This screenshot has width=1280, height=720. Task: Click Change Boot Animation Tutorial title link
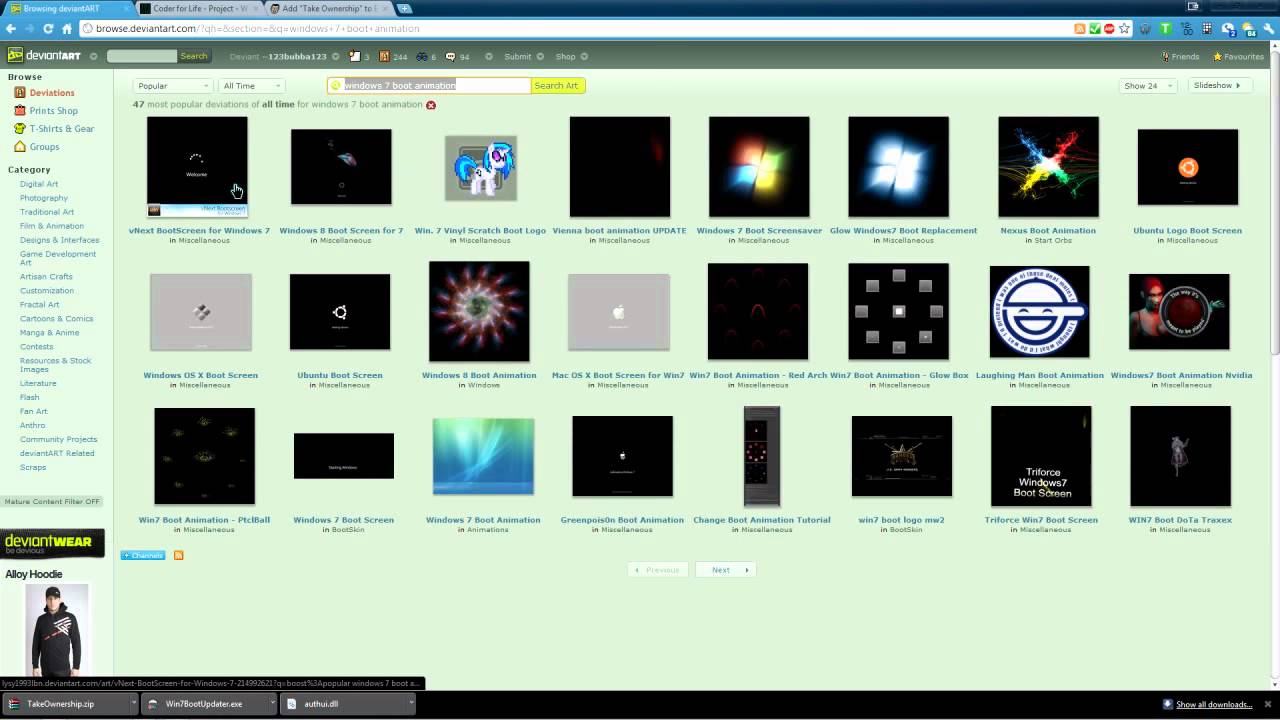pos(762,520)
